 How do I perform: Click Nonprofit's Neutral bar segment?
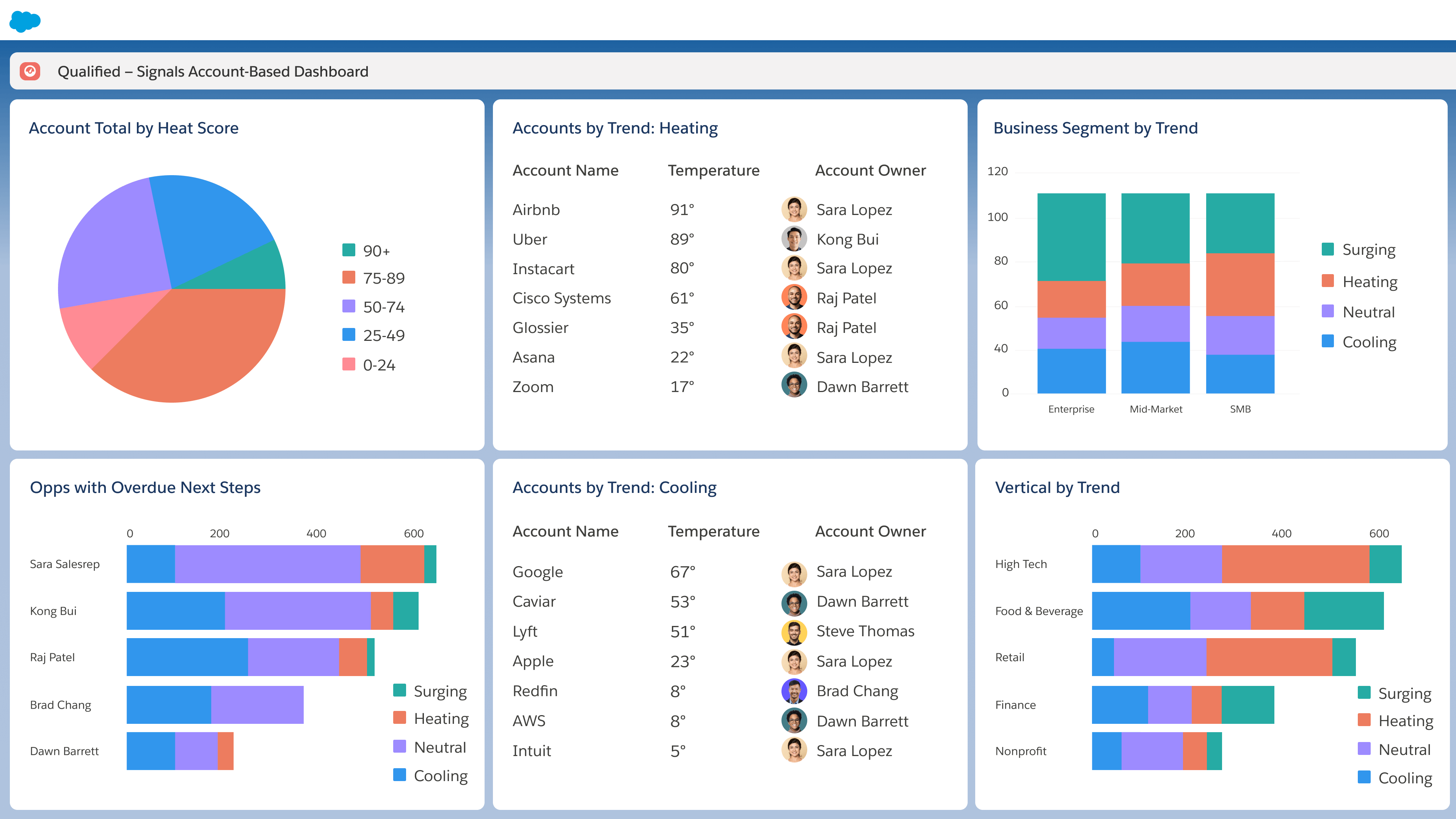(1152, 751)
